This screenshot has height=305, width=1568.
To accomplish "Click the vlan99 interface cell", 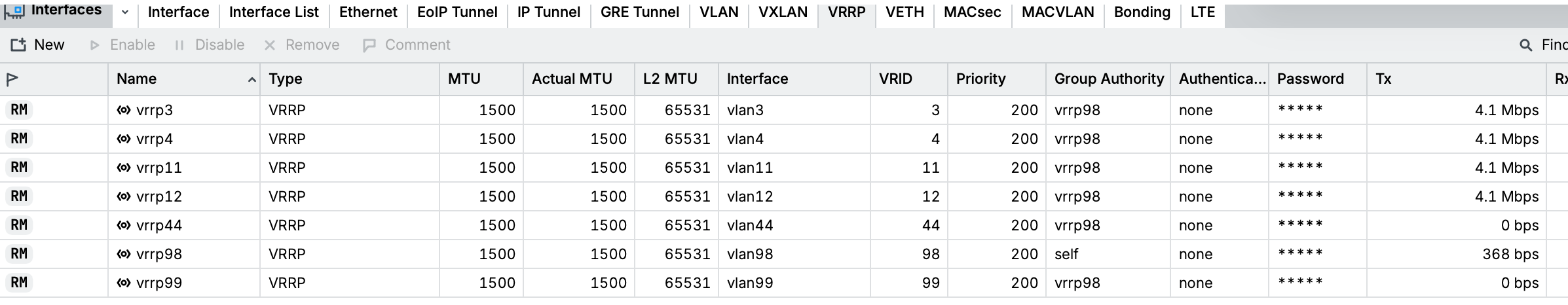I will click(750, 283).
